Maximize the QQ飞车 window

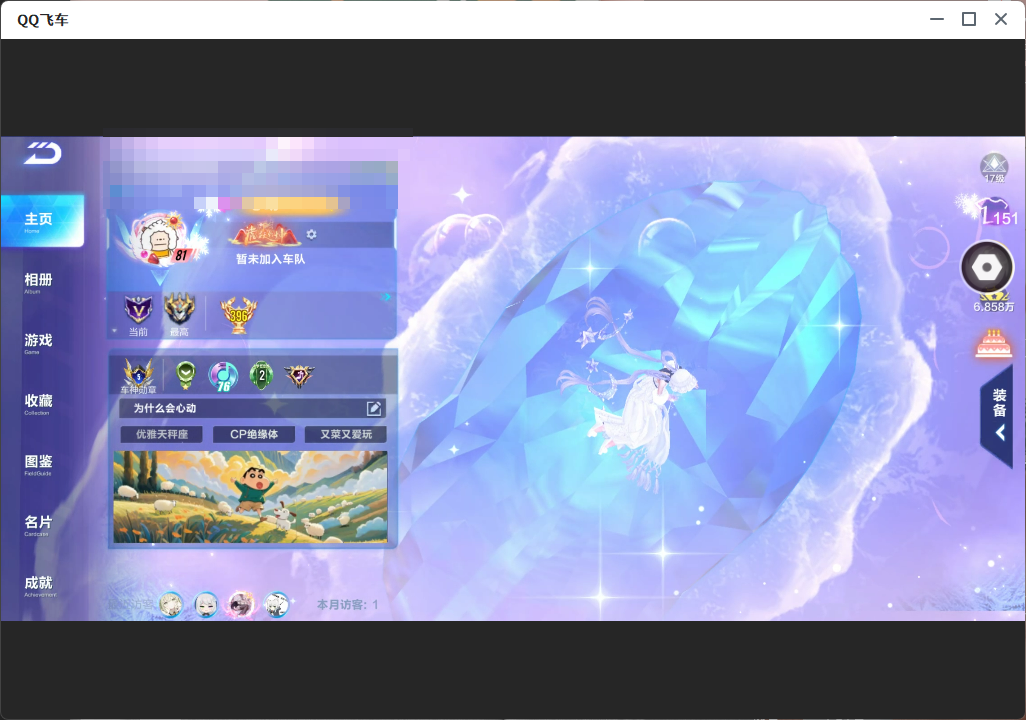click(969, 19)
